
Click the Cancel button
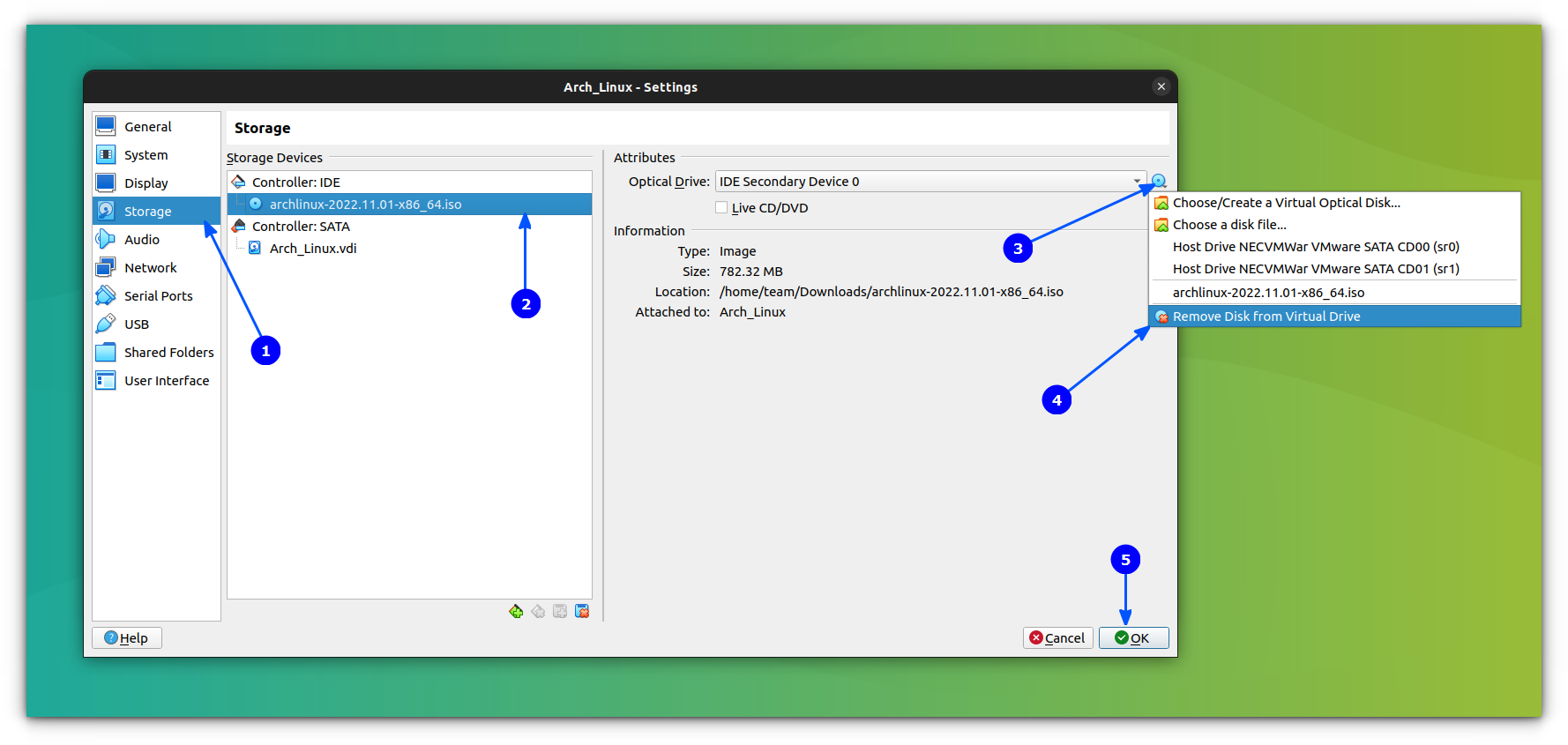(1057, 637)
